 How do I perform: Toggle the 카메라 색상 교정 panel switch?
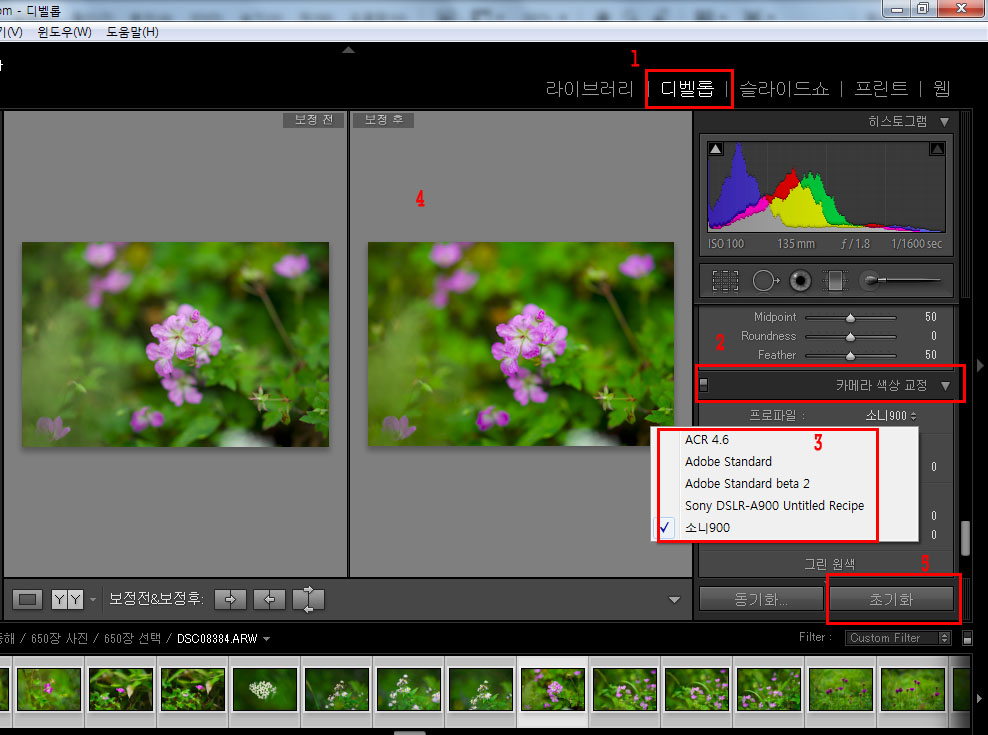(704, 385)
